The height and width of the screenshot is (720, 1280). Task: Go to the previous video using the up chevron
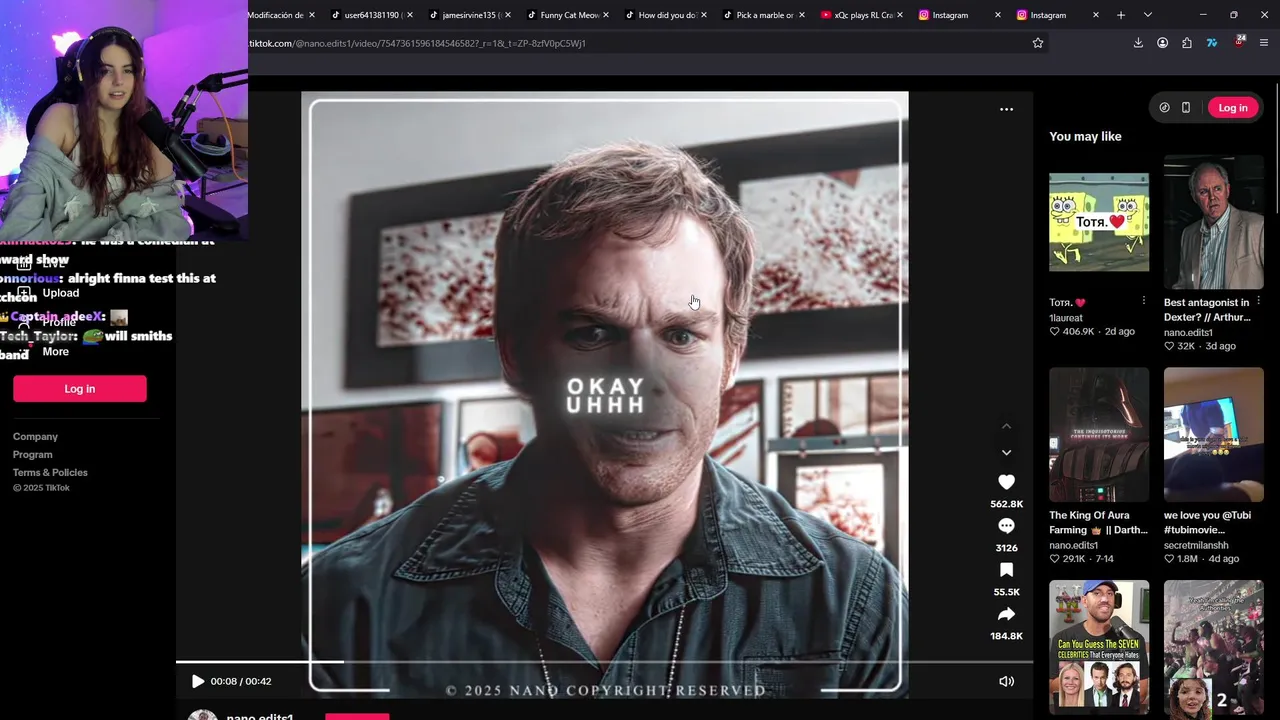(1006, 426)
